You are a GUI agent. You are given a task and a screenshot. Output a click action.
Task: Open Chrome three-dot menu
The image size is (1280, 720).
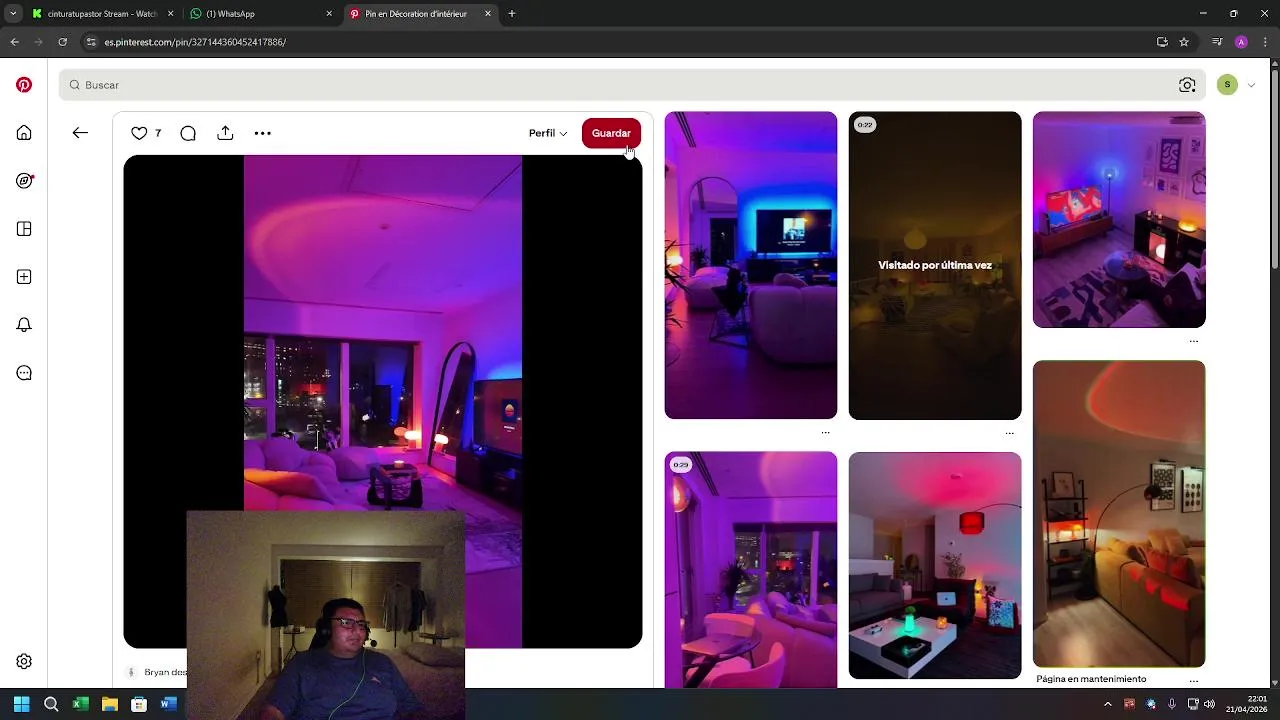pyautogui.click(x=1265, y=42)
